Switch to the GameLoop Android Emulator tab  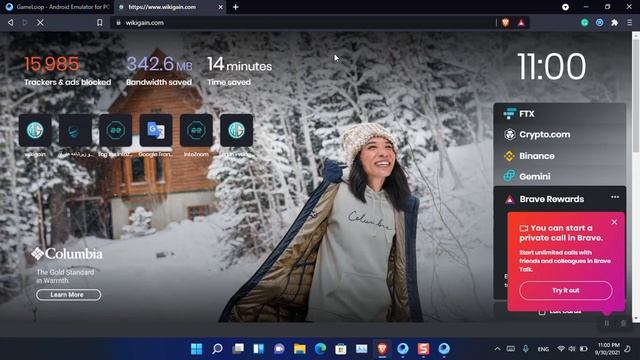click(57, 7)
